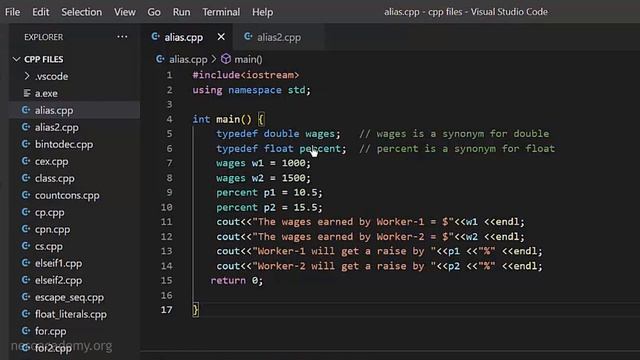Switch to the alias.cpp editor tab
Image resolution: width=640 pixels, height=360 pixels.
[184, 37]
